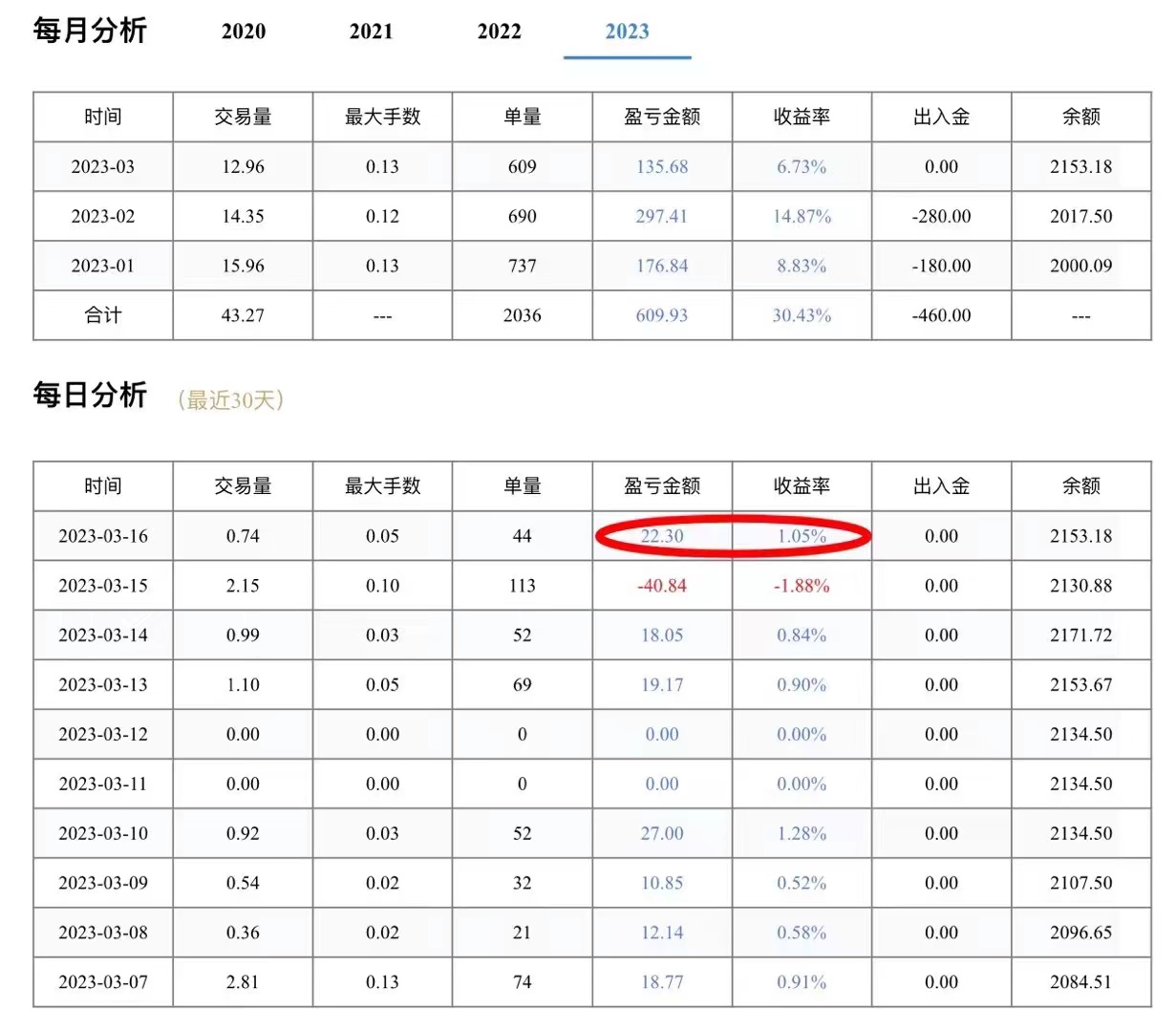The height and width of the screenshot is (1032, 1176).
Task: Click the red -40.84 loss value
Action: [661, 586]
